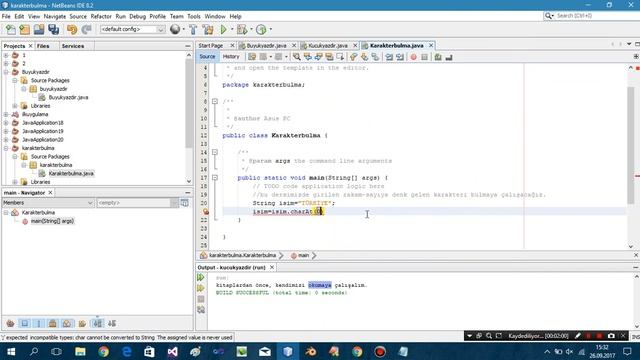
Task: Collapse the karakterbulma project node
Action: pos(6,148)
